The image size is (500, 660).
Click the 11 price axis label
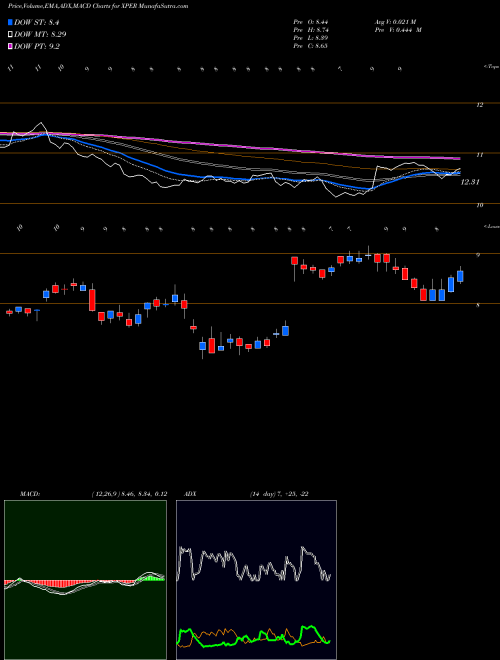coord(479,155)
